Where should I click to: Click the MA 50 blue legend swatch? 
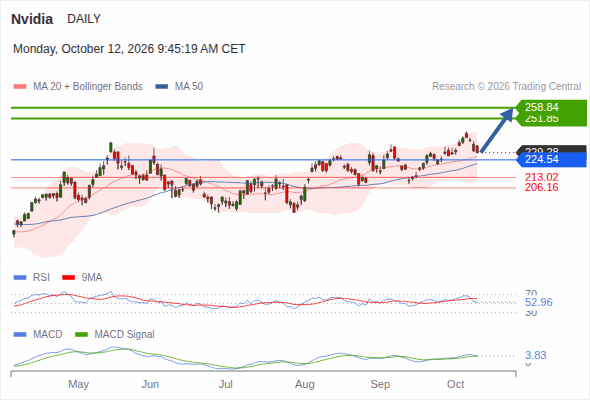pyautogui.click(x=161, y=87)
